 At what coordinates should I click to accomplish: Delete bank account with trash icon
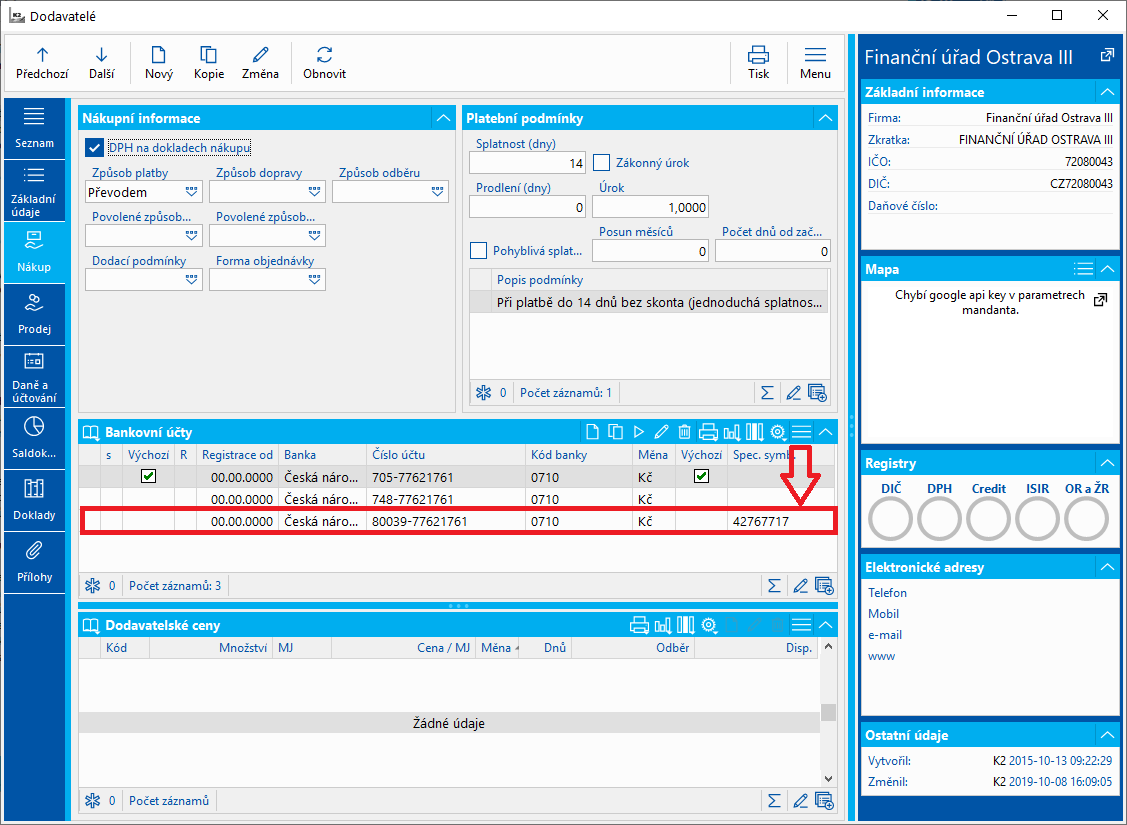coord(684,432)
